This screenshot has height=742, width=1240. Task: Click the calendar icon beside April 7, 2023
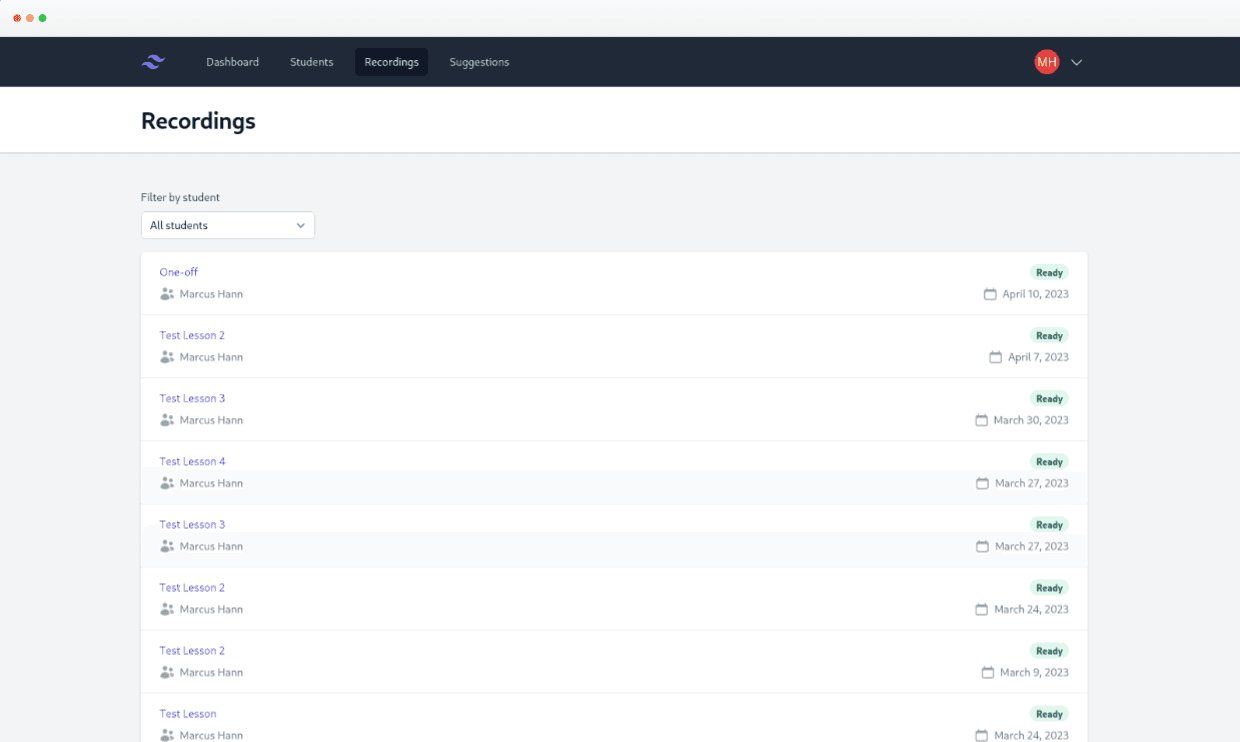pos(995,357)
